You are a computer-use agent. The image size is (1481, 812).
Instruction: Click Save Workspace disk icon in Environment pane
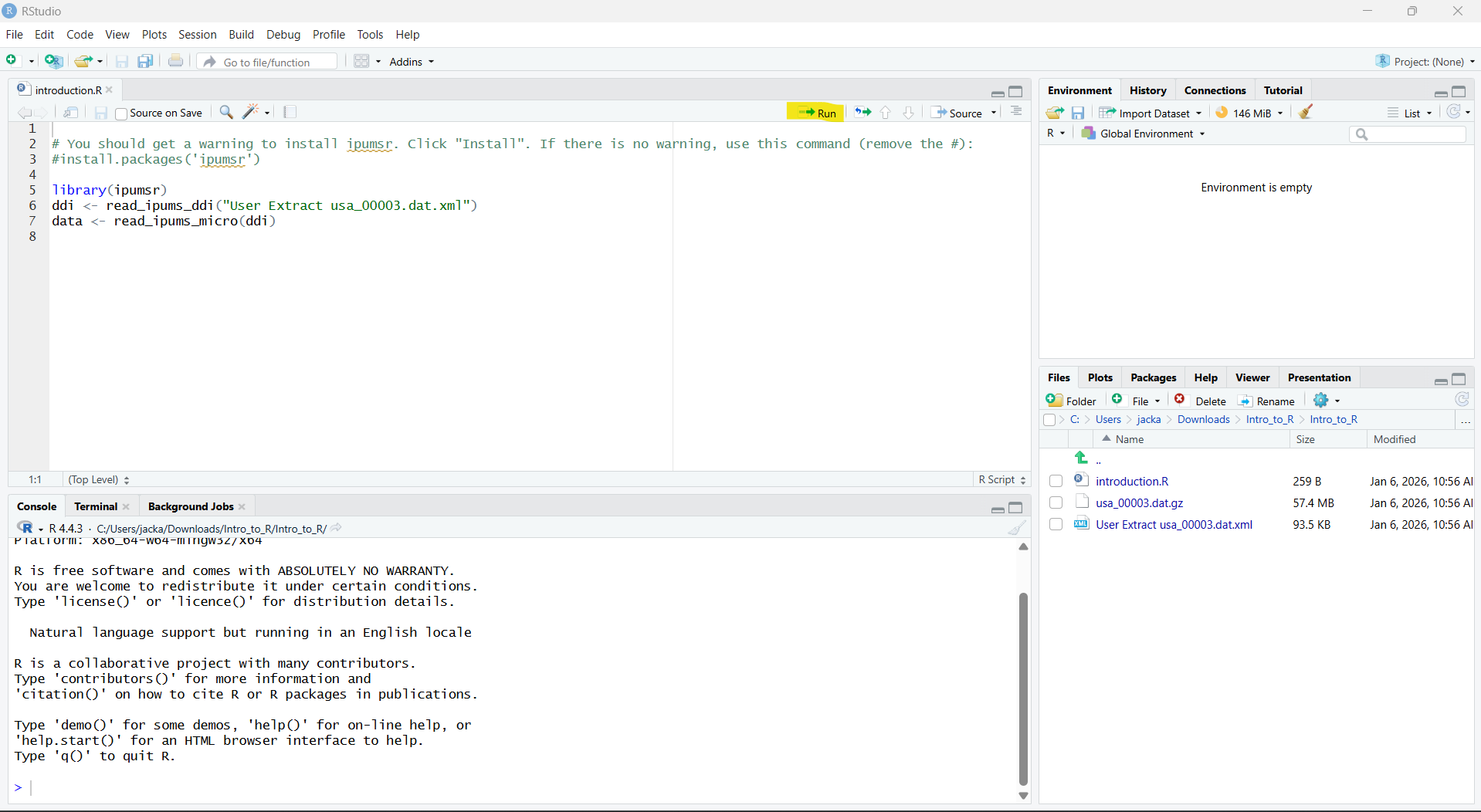[x=1078, y=113]
